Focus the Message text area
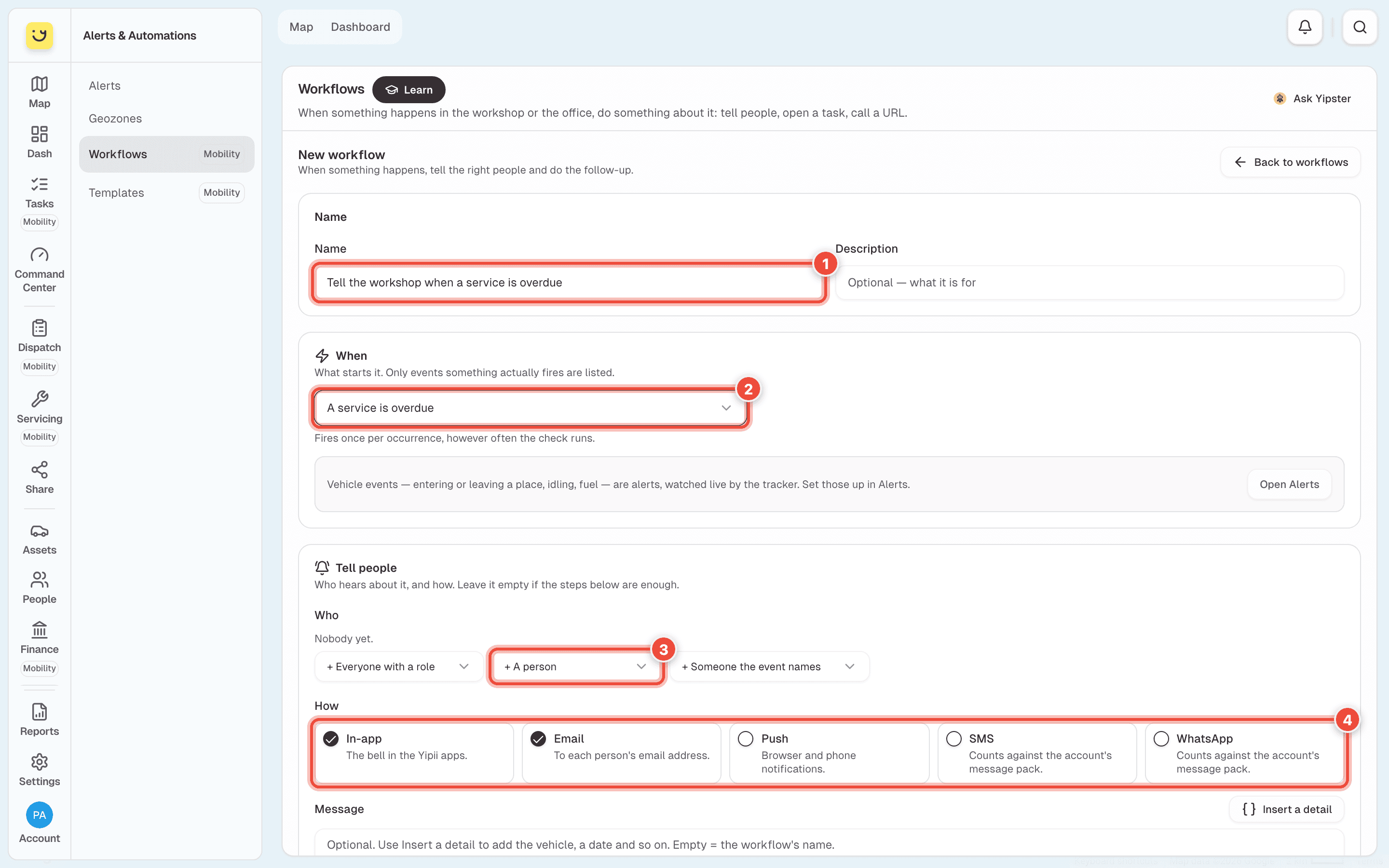The image size is (1389, 868). [x=829, y=843]
